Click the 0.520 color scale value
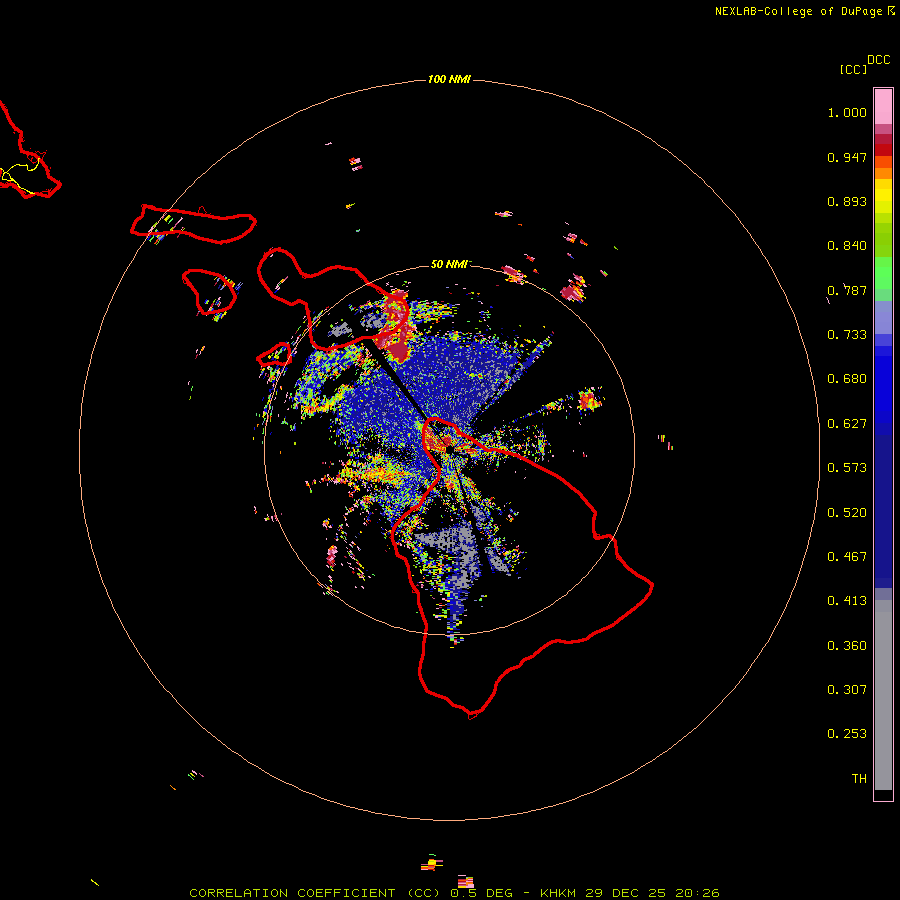 point(847,513)
